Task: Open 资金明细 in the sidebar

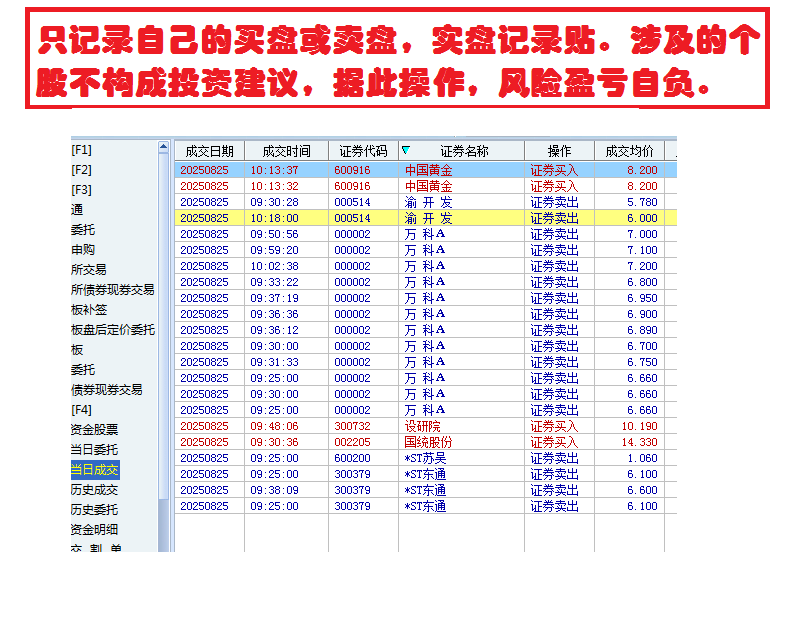Action: [x=95, y=529]
